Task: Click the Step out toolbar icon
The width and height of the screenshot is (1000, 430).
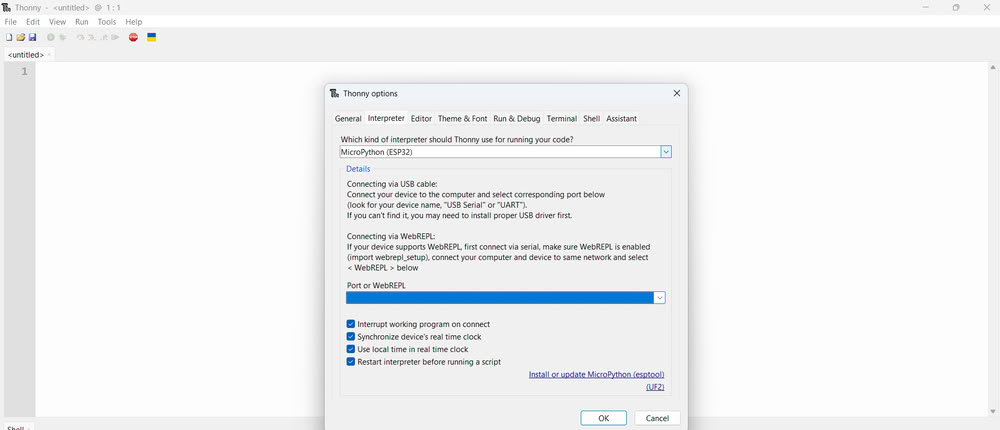Action: [x=104, y=37]
